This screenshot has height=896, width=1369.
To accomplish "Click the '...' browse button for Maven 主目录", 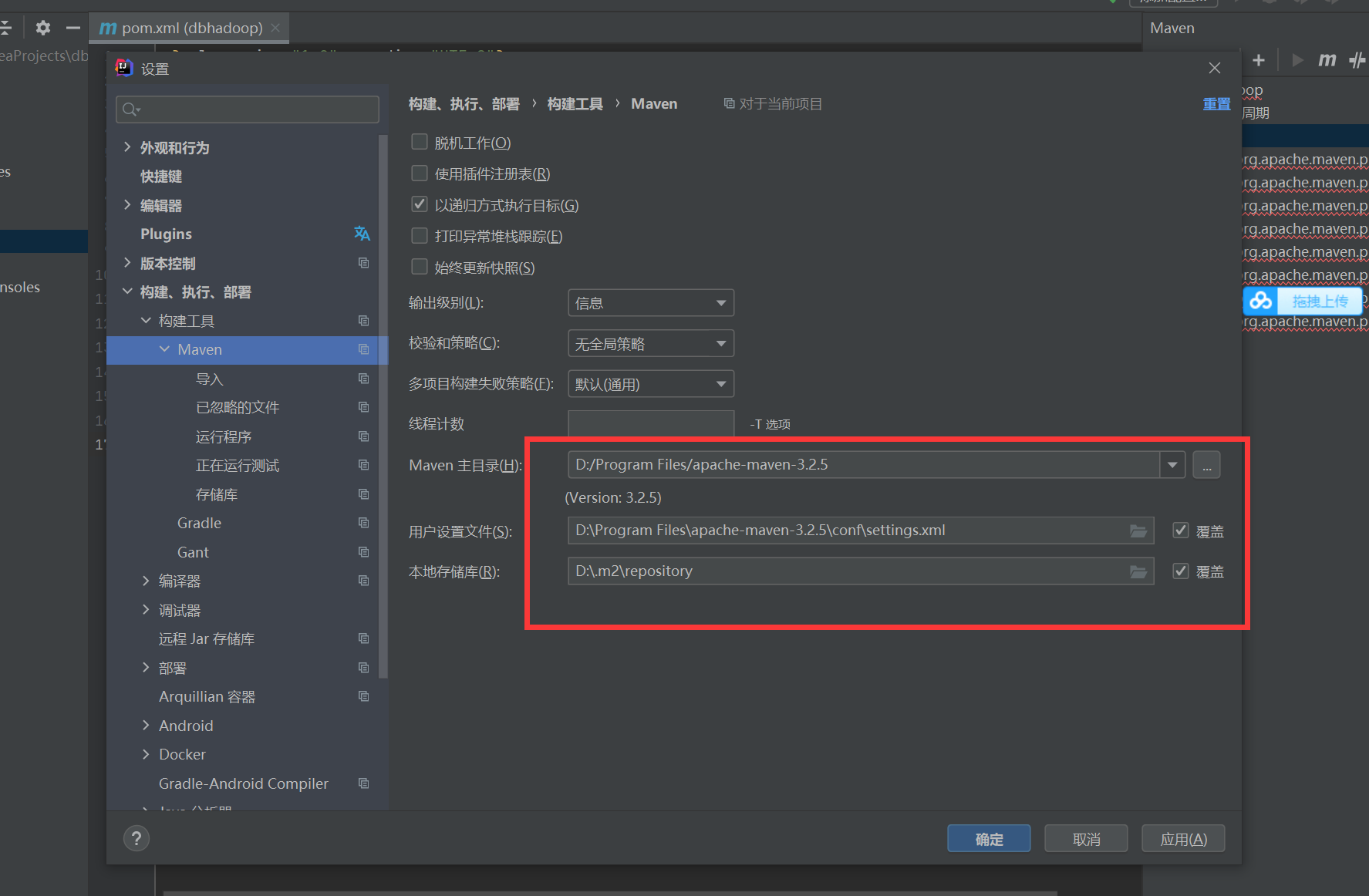I will [1206, 465].
